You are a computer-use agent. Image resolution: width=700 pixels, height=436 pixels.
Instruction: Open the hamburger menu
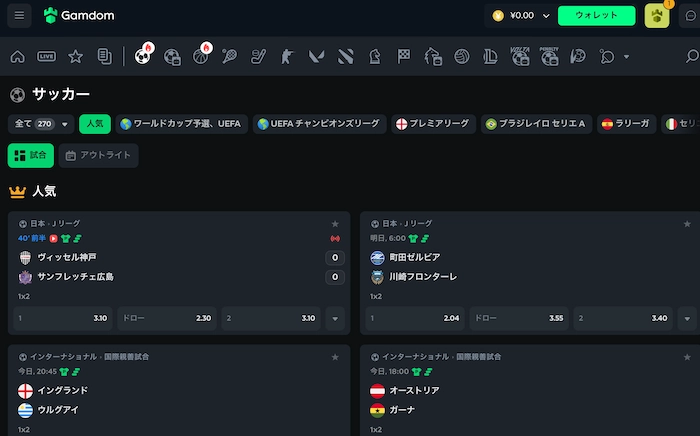19,16
